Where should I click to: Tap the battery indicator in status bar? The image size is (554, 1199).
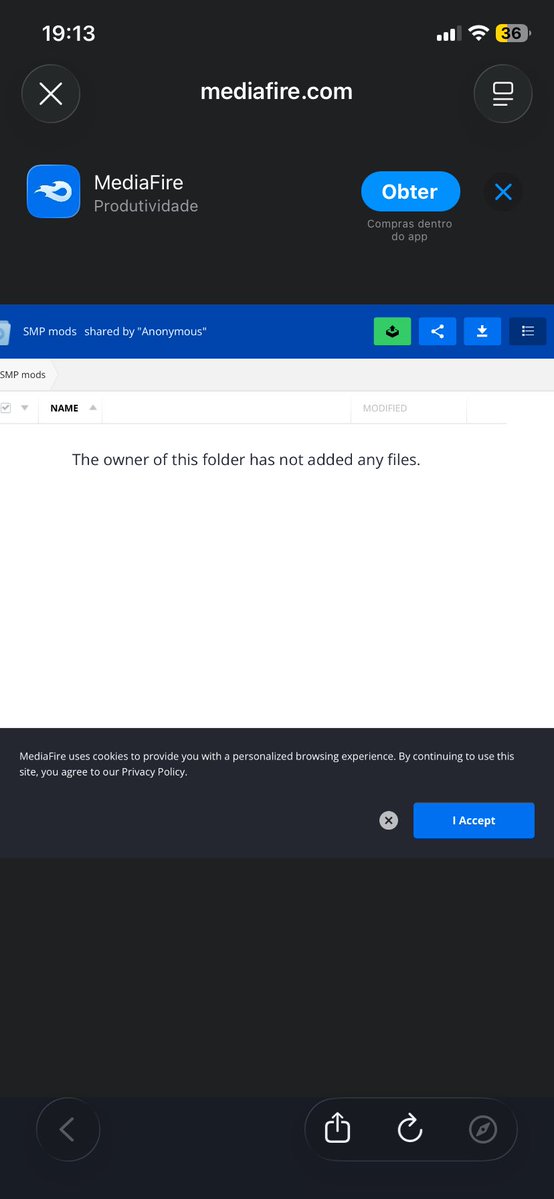[513, 33]
